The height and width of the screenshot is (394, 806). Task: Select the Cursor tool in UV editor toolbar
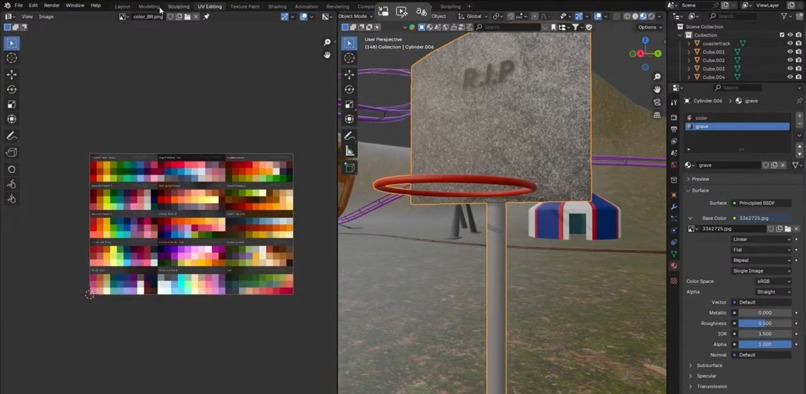pyautogui.click(x=11, y=58)
